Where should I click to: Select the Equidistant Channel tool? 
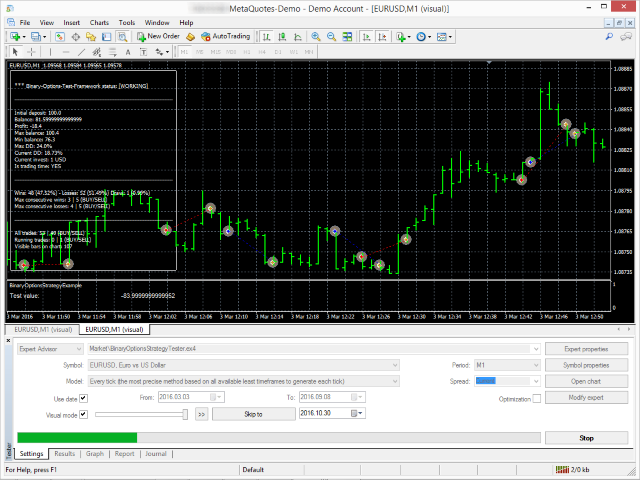click(x=97, y=52)
